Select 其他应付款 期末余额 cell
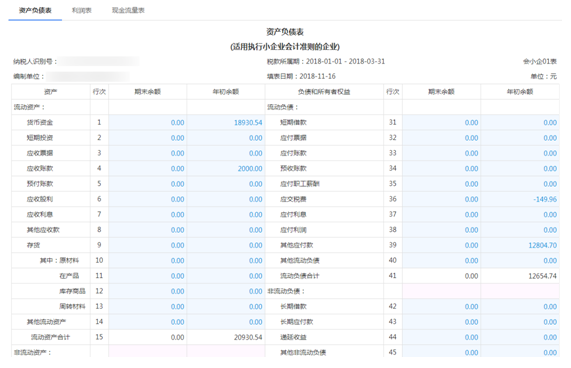The width and height of the screenshot is (571, 368). (441, 245)
